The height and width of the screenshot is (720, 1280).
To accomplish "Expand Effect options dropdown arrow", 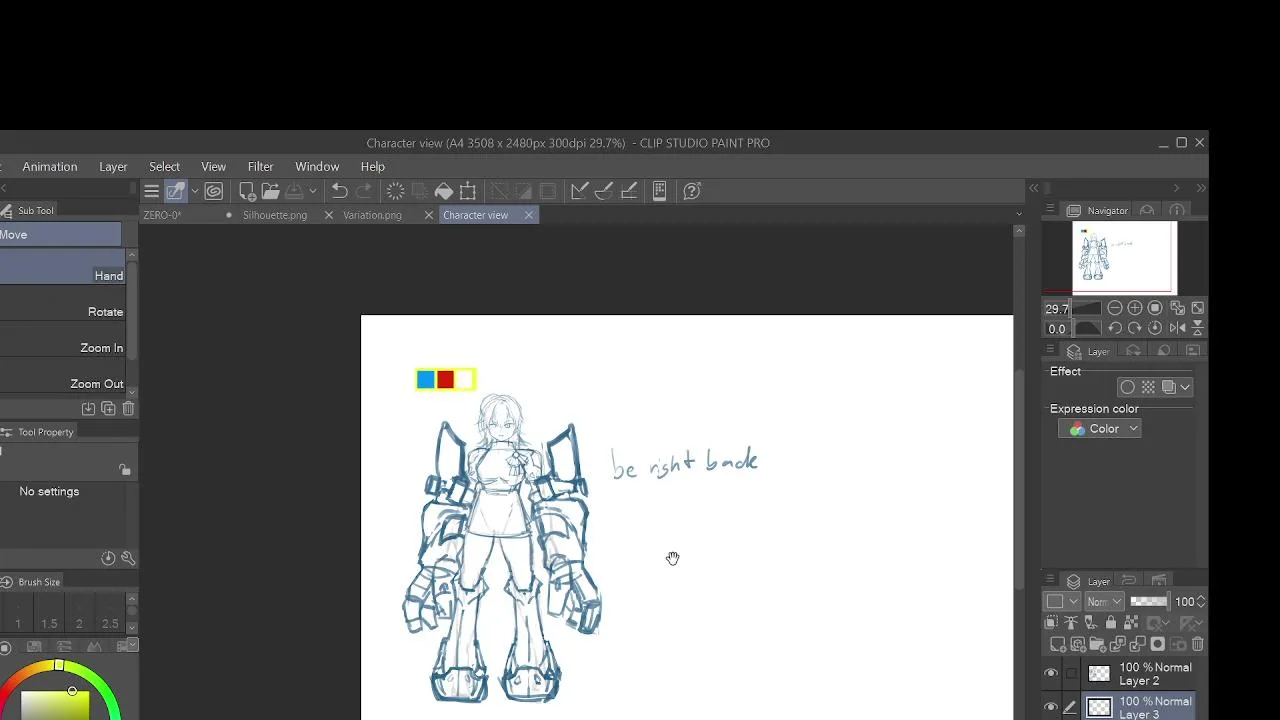I will click(1185, 387).
